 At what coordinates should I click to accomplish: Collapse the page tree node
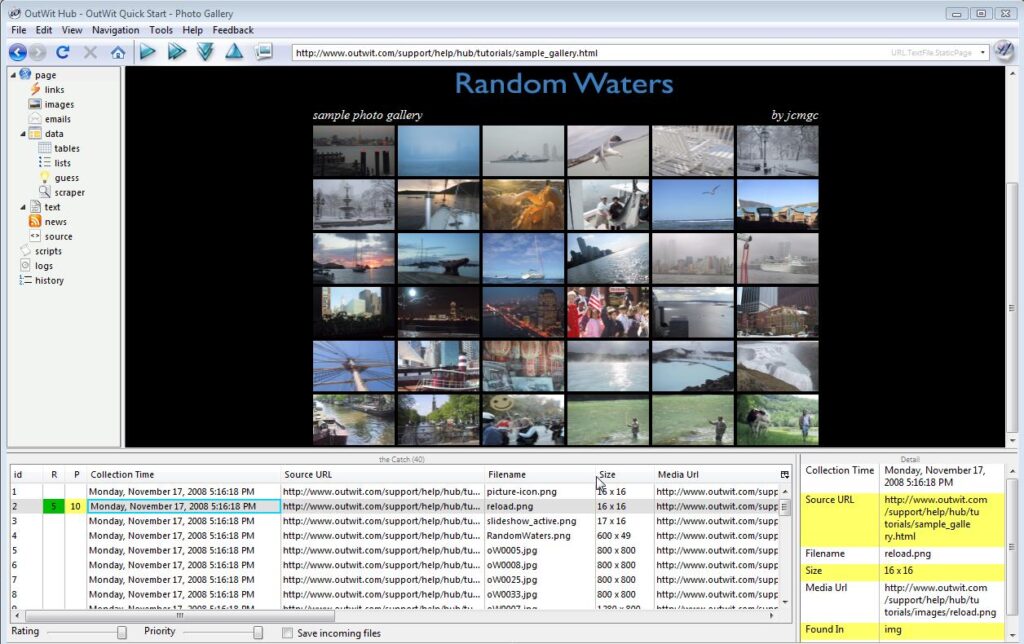pyautogui.click(x=13, y=75)
